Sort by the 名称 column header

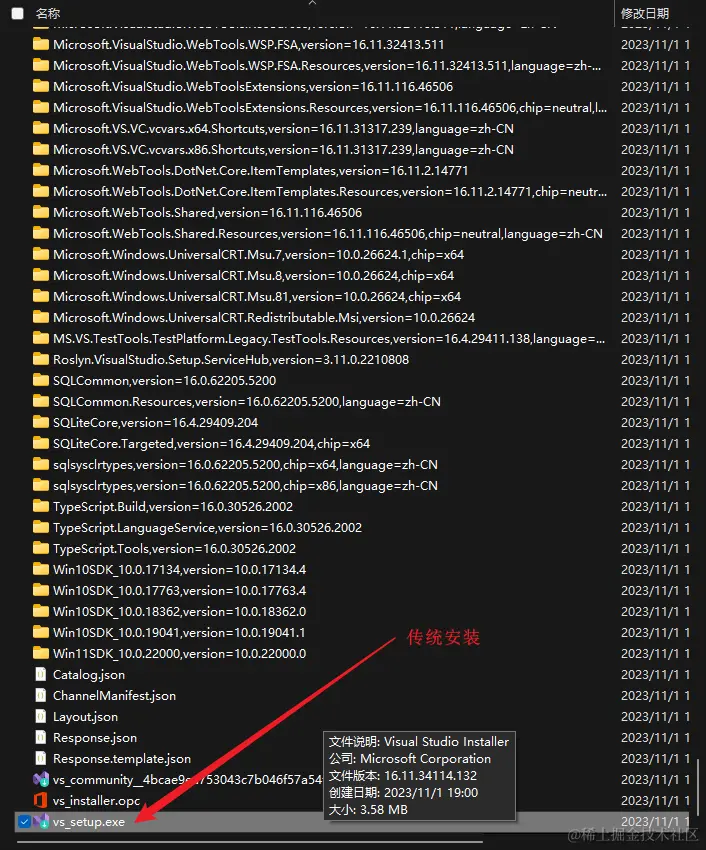coord(48,13)
